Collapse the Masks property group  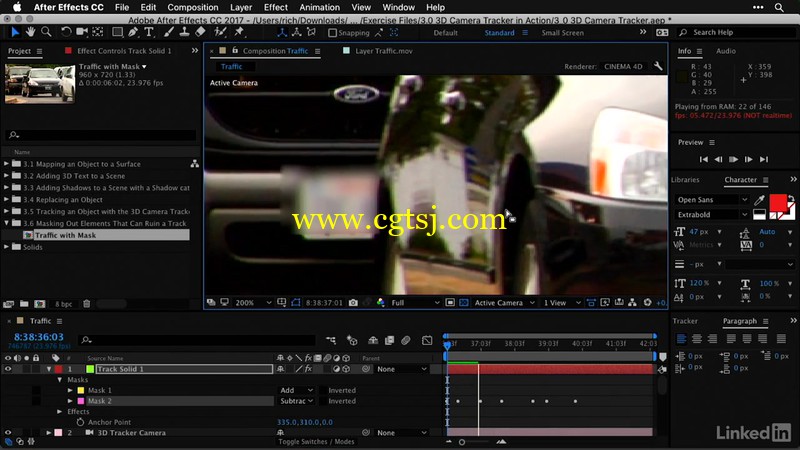click(x=60, y=380)
